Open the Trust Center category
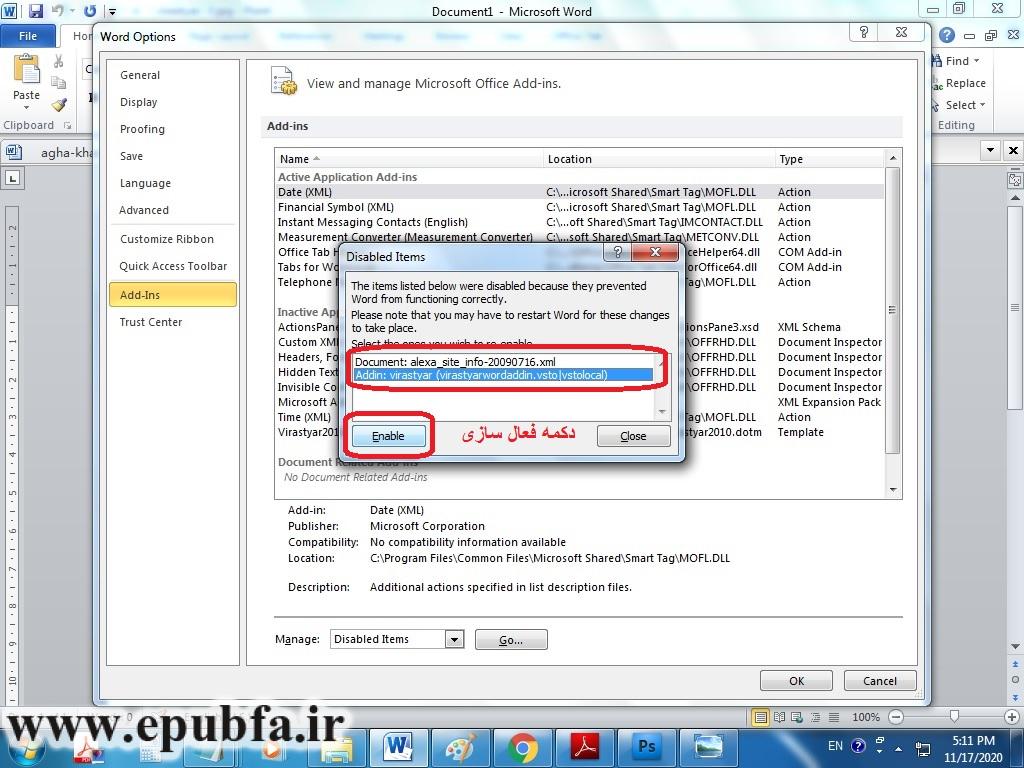The image size is (1024, 768). [151, 322]
